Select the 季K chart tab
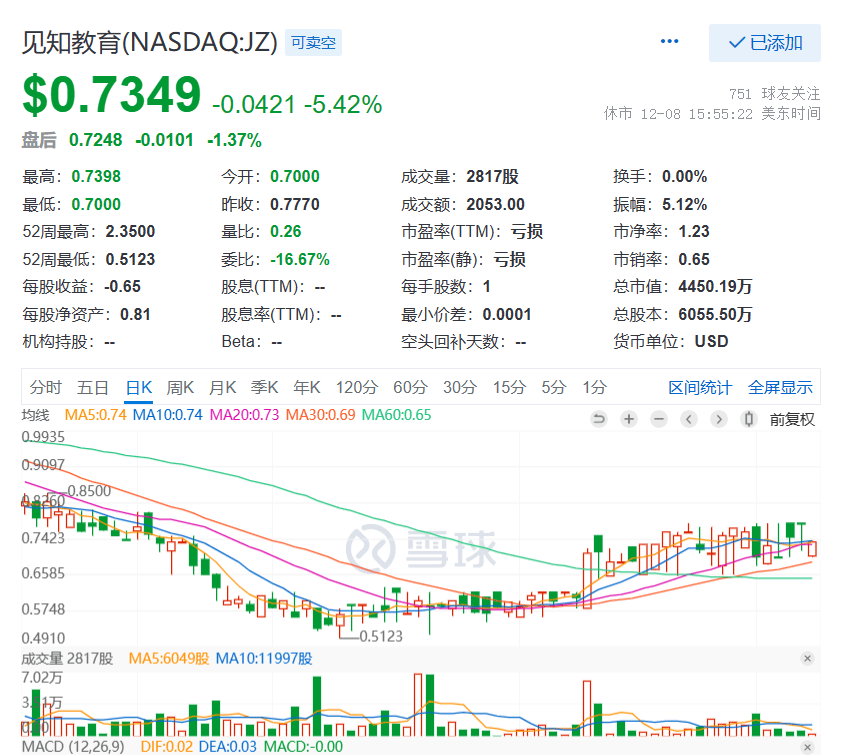860x755 pixels. tap(264, 388)
